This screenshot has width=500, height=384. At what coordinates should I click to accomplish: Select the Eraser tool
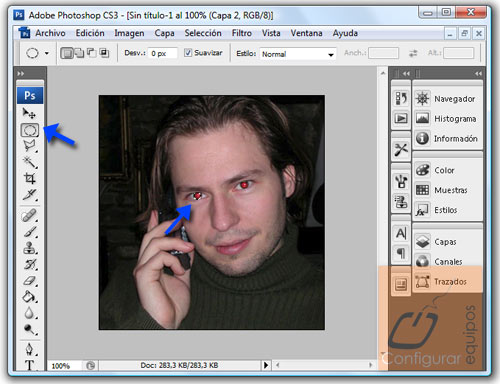[x=30, y=280]
